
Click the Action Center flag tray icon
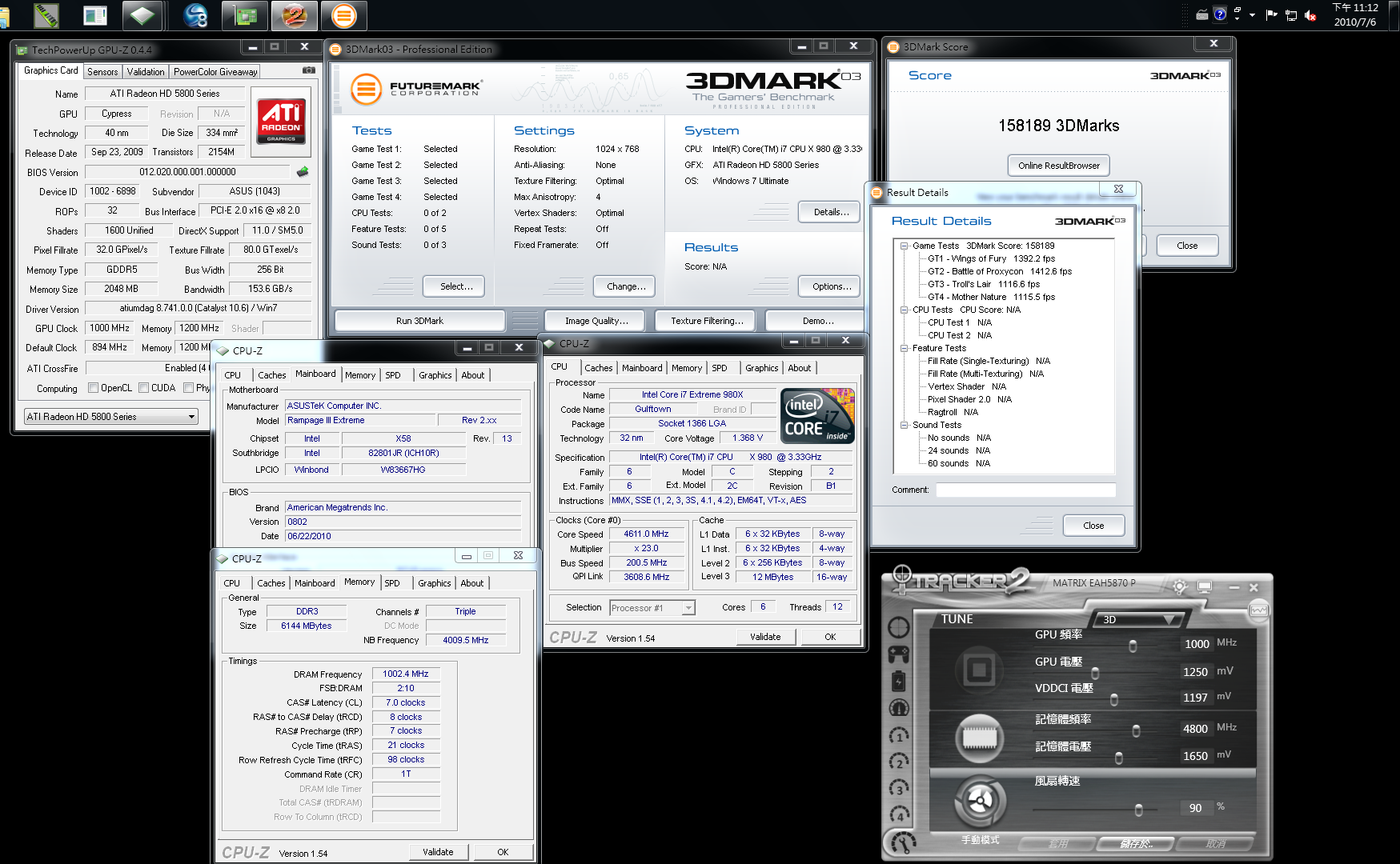pos(1271,15)
